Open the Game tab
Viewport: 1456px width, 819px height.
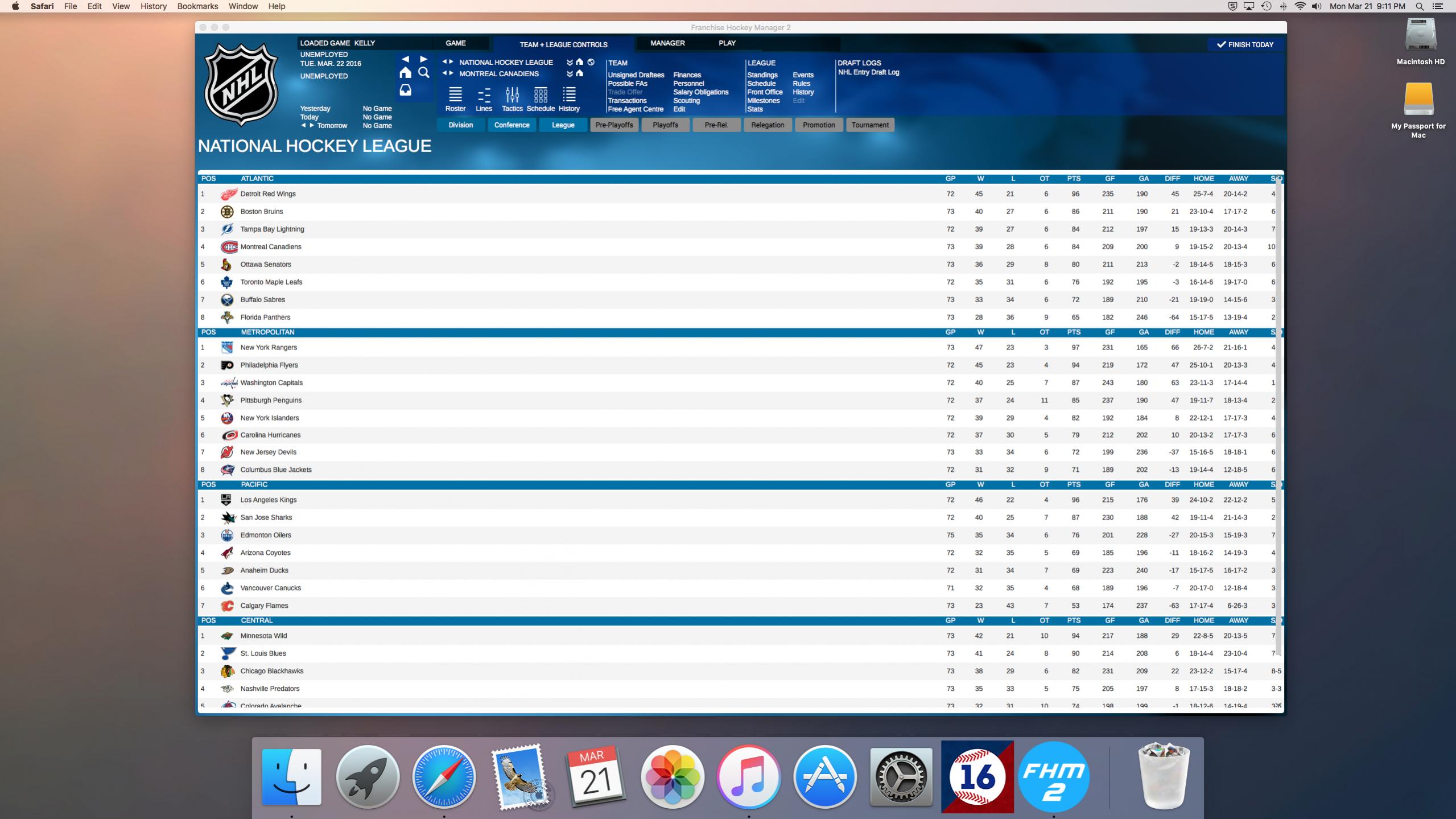point(455,43)
